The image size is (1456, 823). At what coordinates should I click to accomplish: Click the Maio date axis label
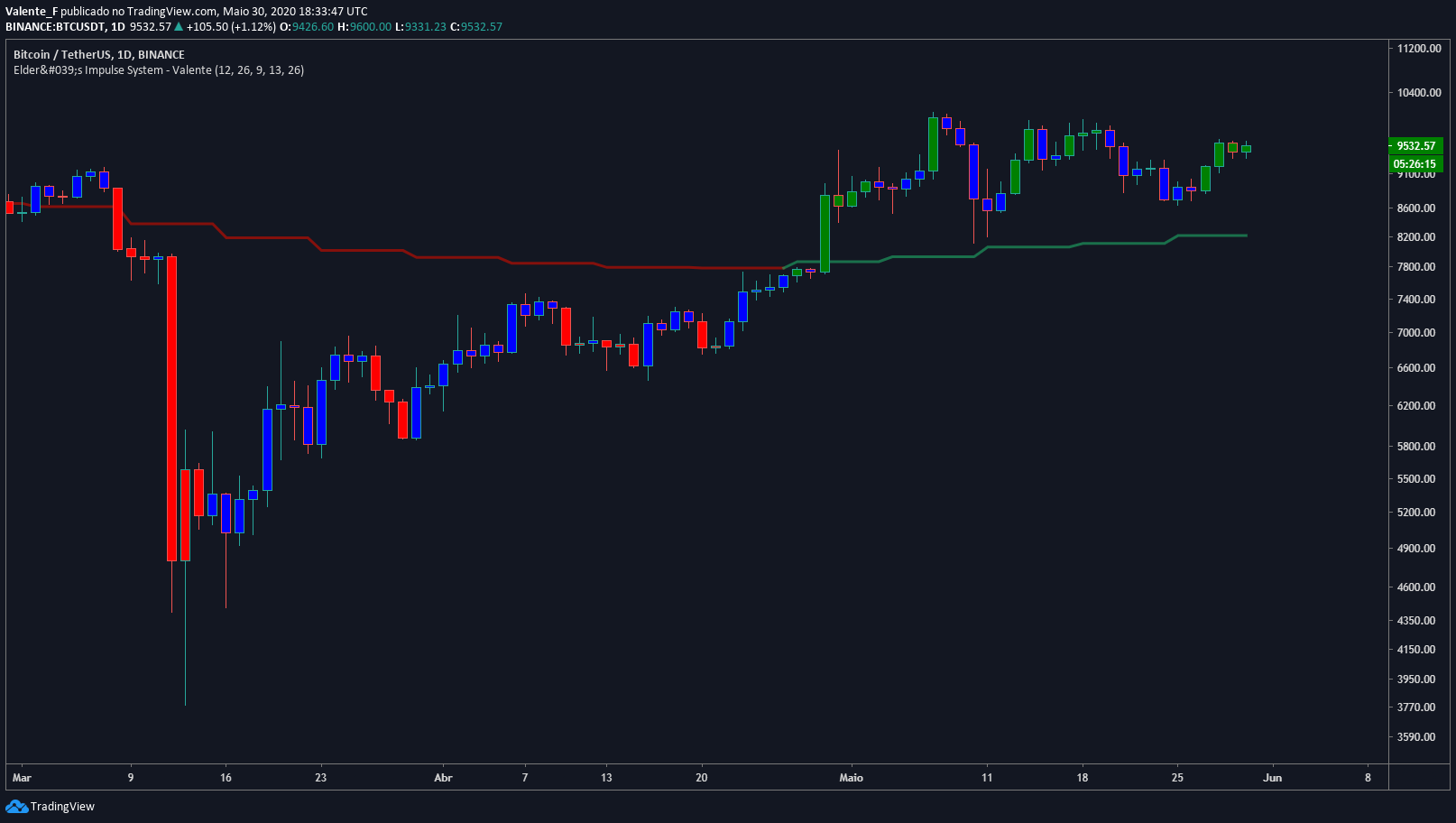point(851,778)
